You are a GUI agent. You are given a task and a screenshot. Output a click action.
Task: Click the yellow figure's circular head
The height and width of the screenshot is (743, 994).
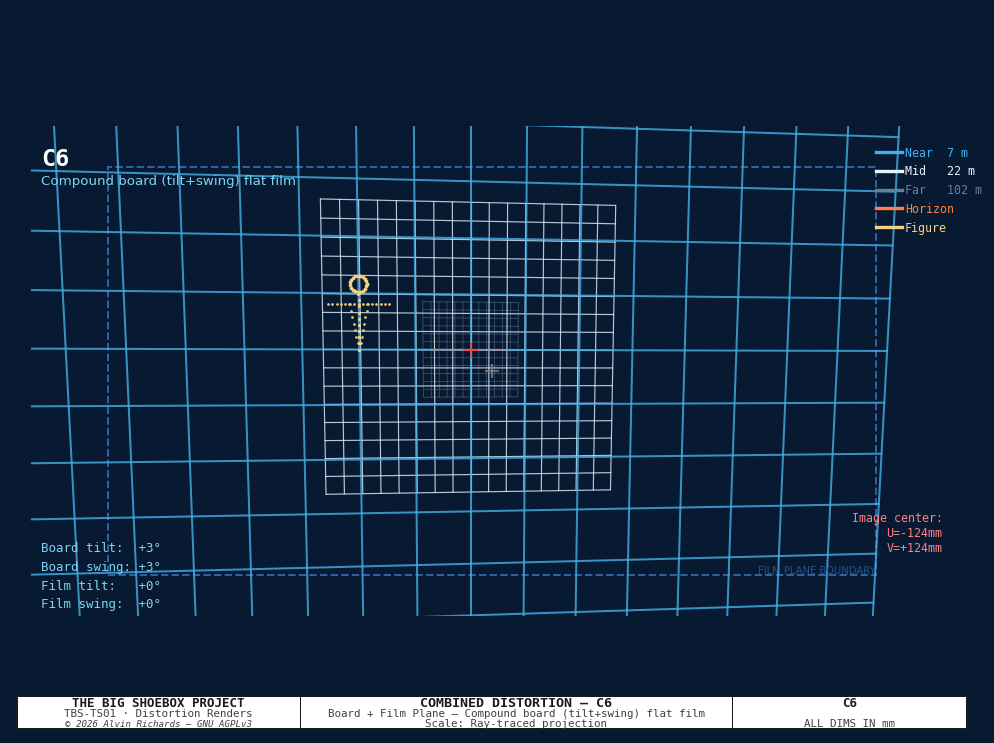point(359,285)
